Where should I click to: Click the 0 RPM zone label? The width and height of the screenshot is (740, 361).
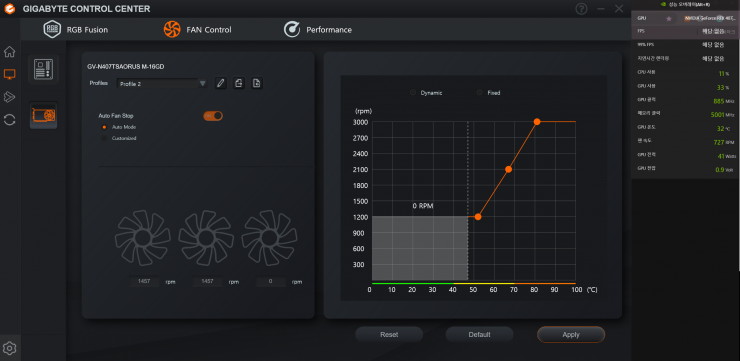(423, 206)
